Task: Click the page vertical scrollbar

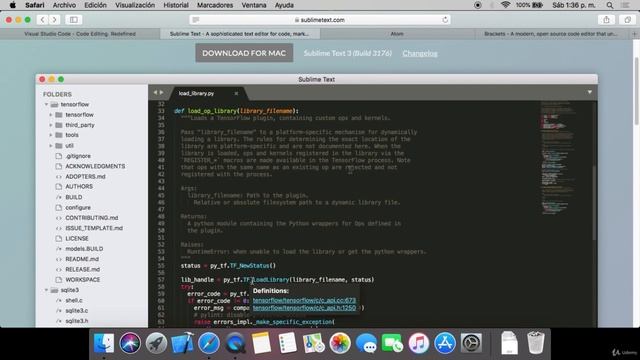Action: pos(636,91)
